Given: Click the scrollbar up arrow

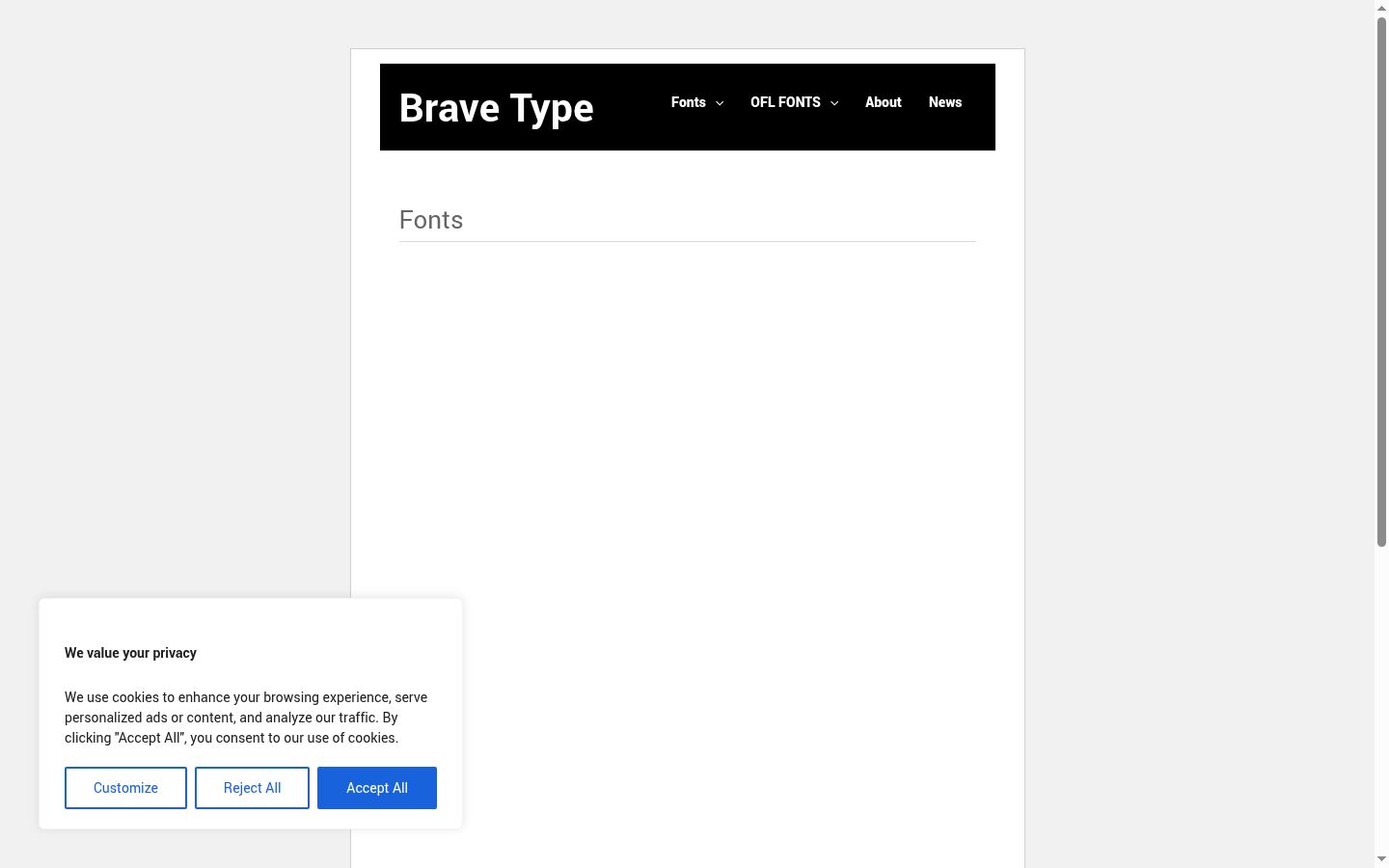Looking at the screenshot, I should (x=1381, y=8).
